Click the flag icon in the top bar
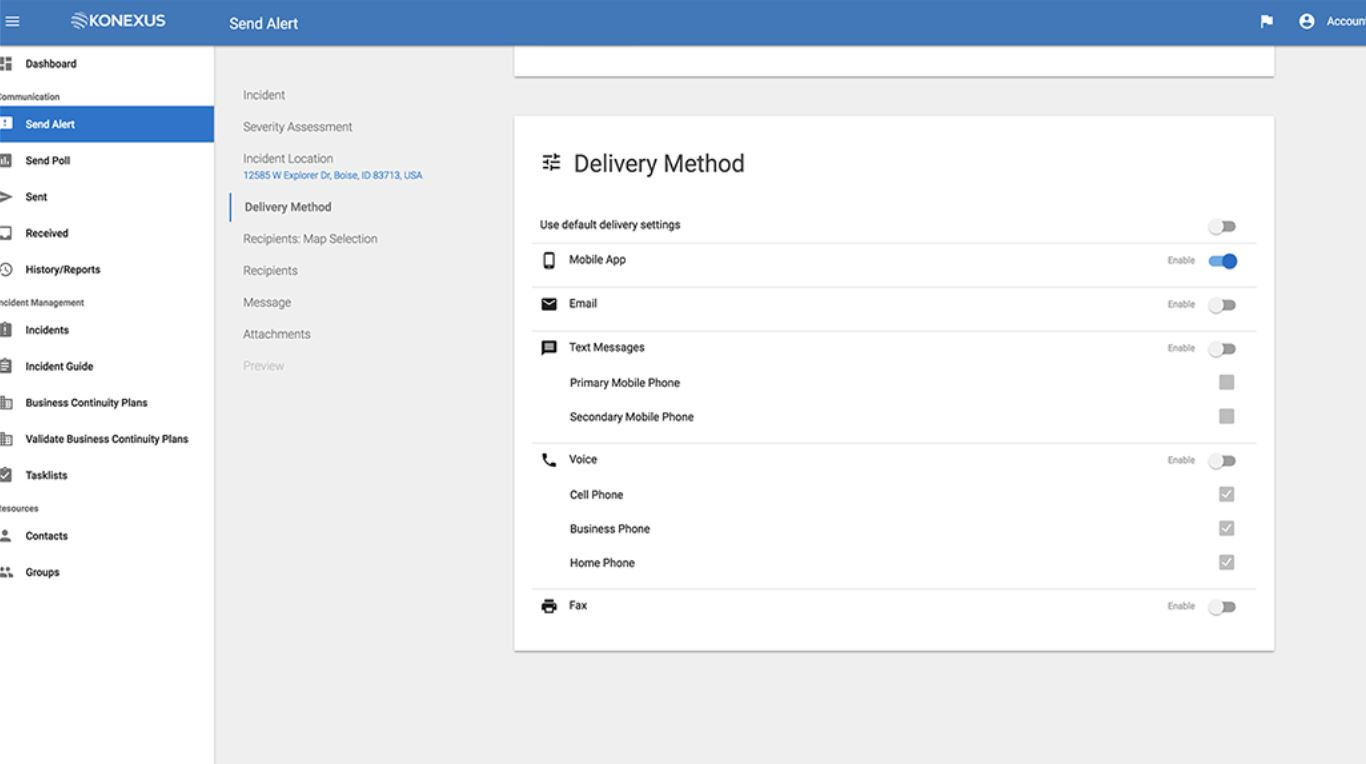 point(1266,21)
